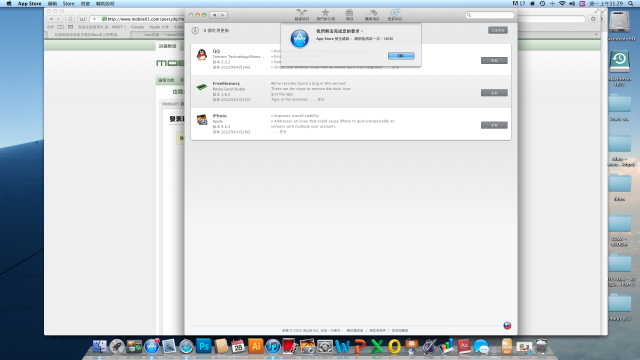Launch Microsoft Outlook from the Dock
The image size is (640, 360).
pos(394,347)
